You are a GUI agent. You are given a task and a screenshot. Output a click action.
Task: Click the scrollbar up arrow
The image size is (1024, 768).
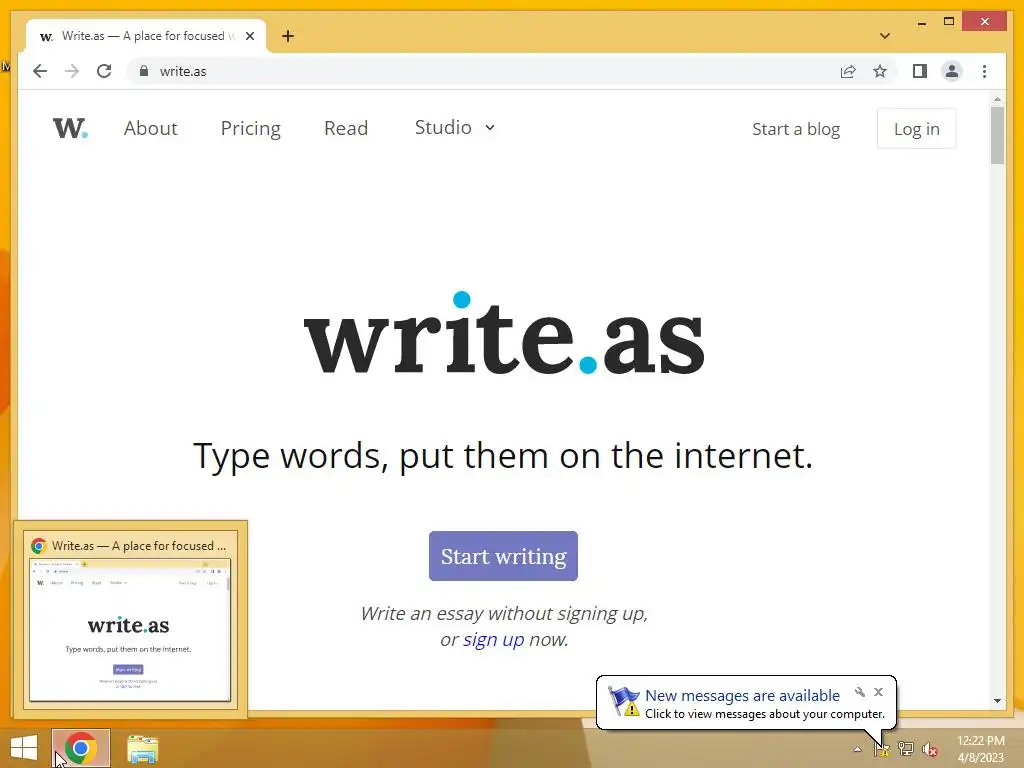[997, 99]
